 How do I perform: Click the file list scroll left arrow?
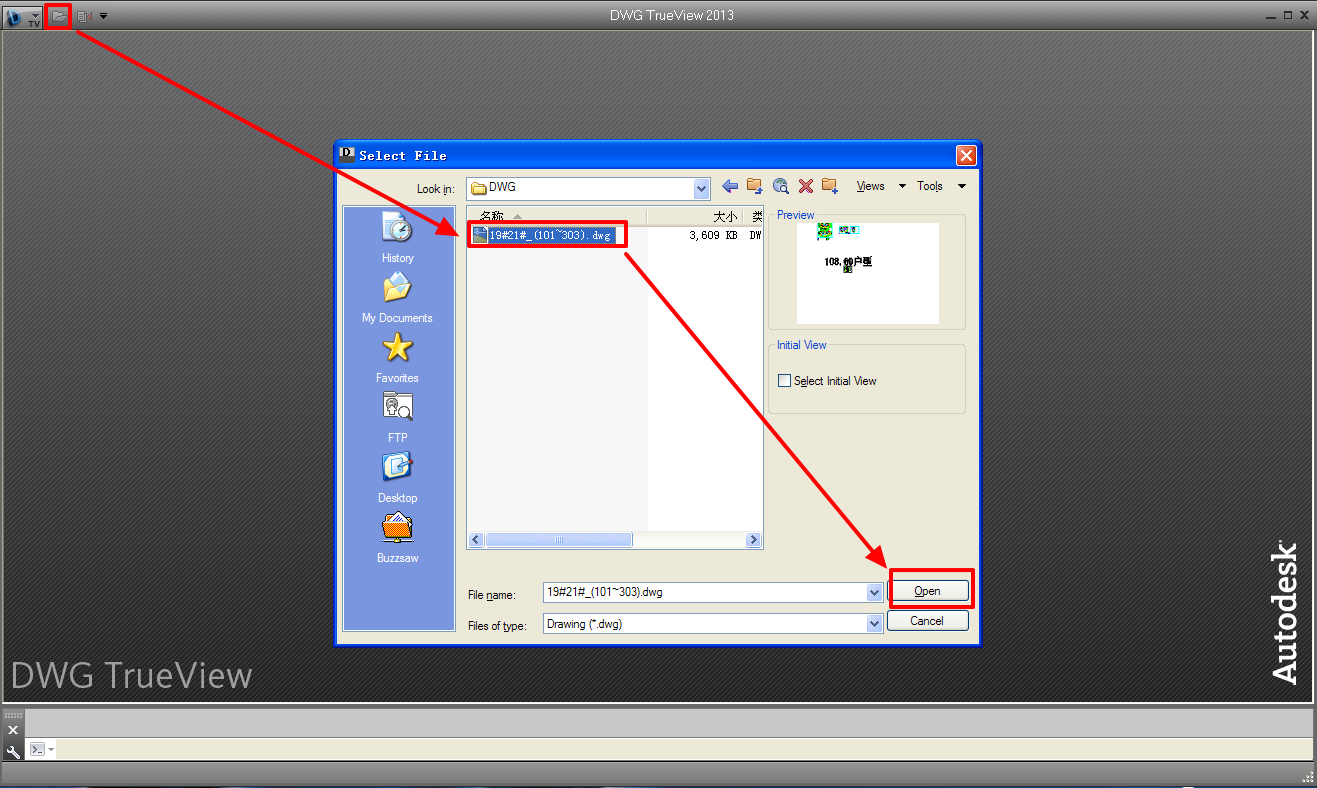pyautogui.click(x=476, y=540)
